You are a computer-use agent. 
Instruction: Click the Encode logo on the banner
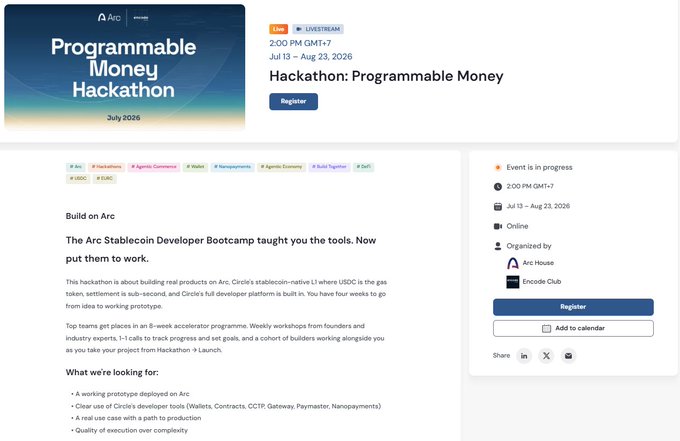(x=141, y=18)
